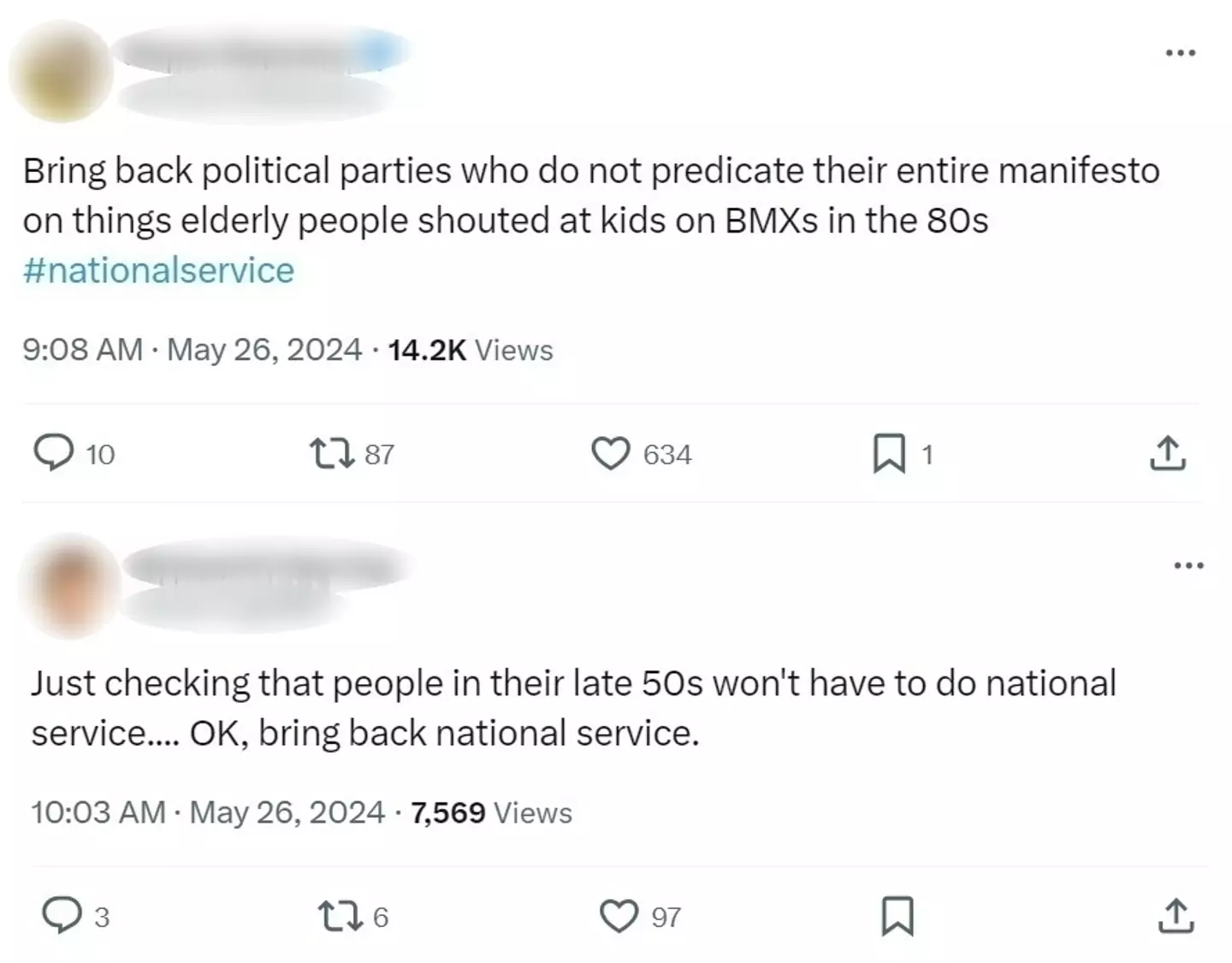Open first tweet author's profile picture
Screen dimensions: 1232x963
pyautogui.click(x=60, y=73)
